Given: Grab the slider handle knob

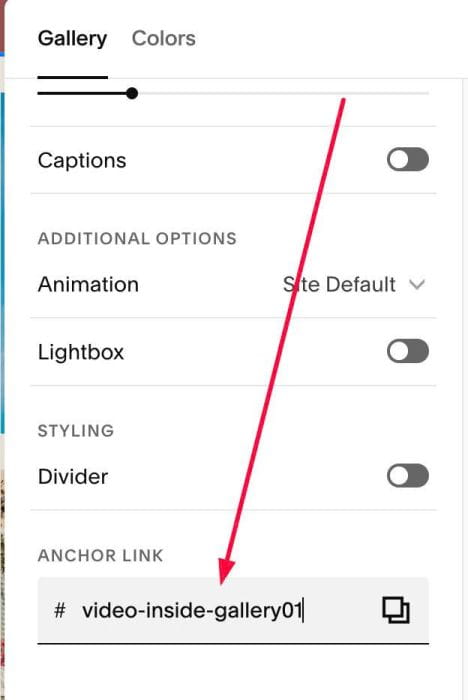Looking at the screenshot, I should [132, 93].
